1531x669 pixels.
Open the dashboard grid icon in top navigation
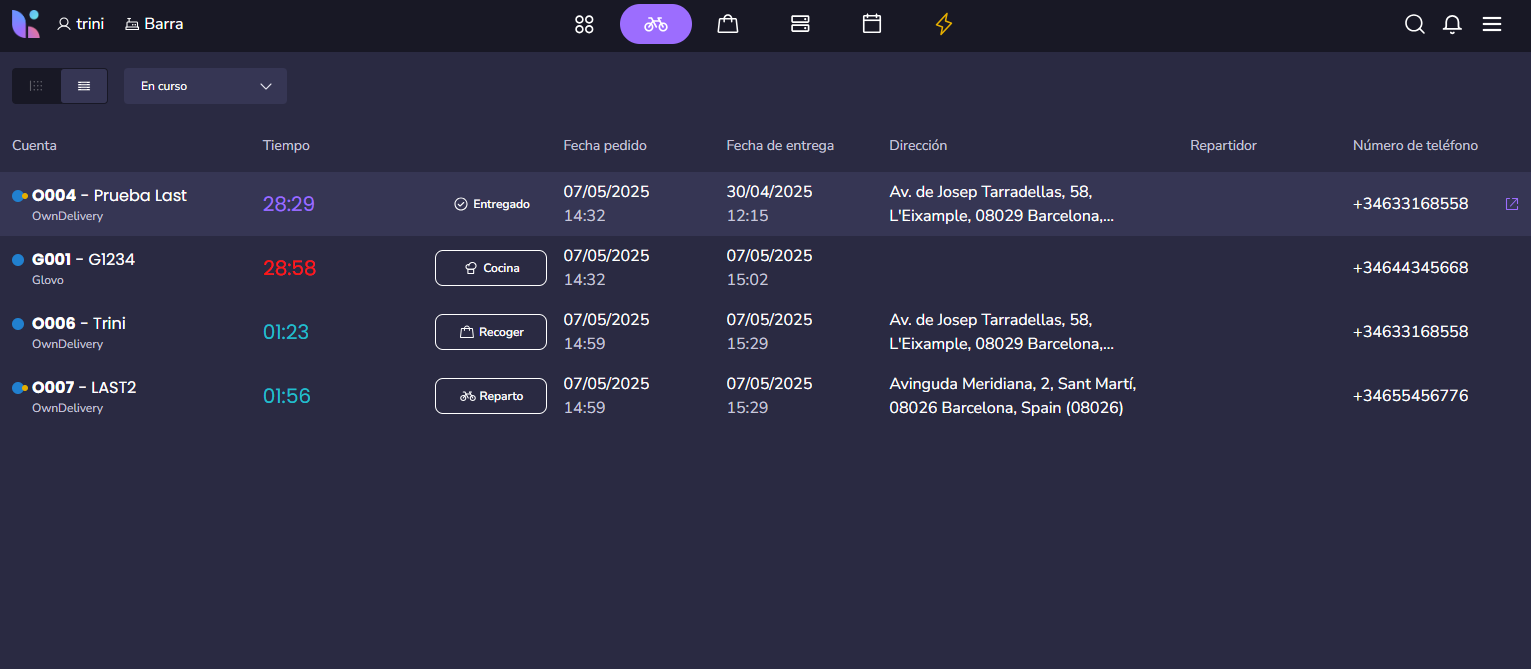(584, 24)
